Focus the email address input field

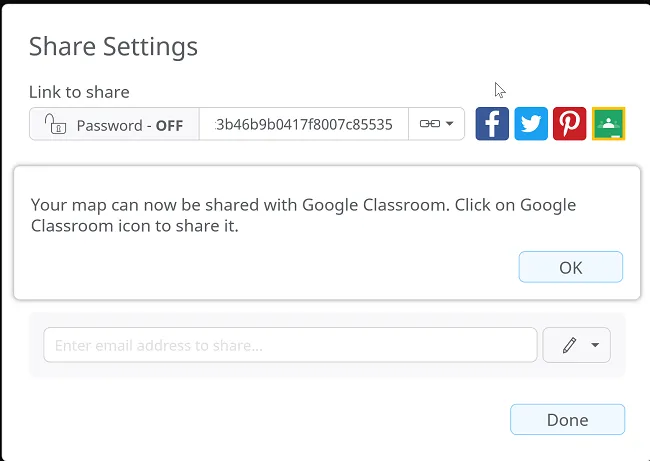point(290,345)
